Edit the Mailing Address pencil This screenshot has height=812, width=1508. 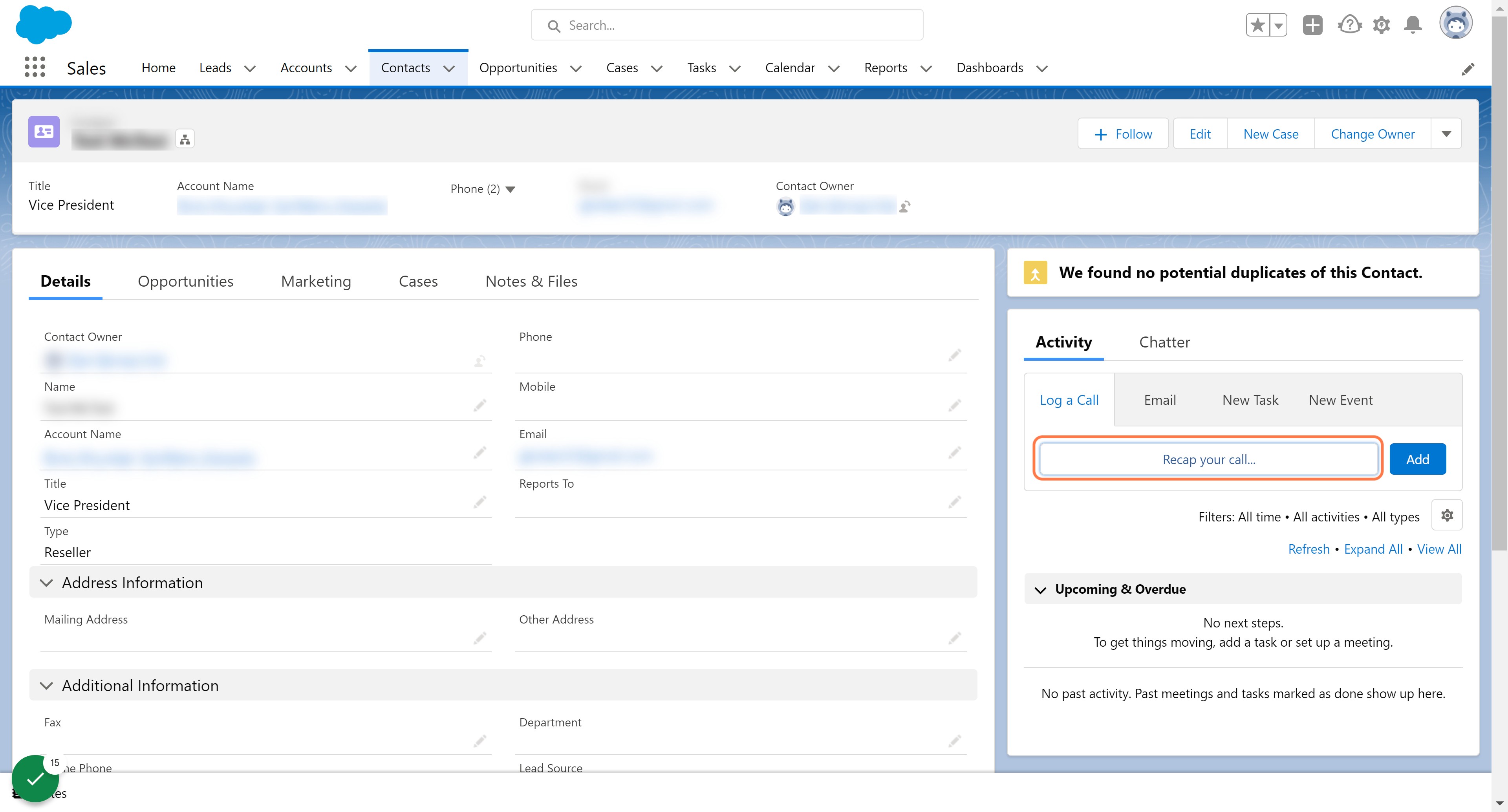pos(479,638)
